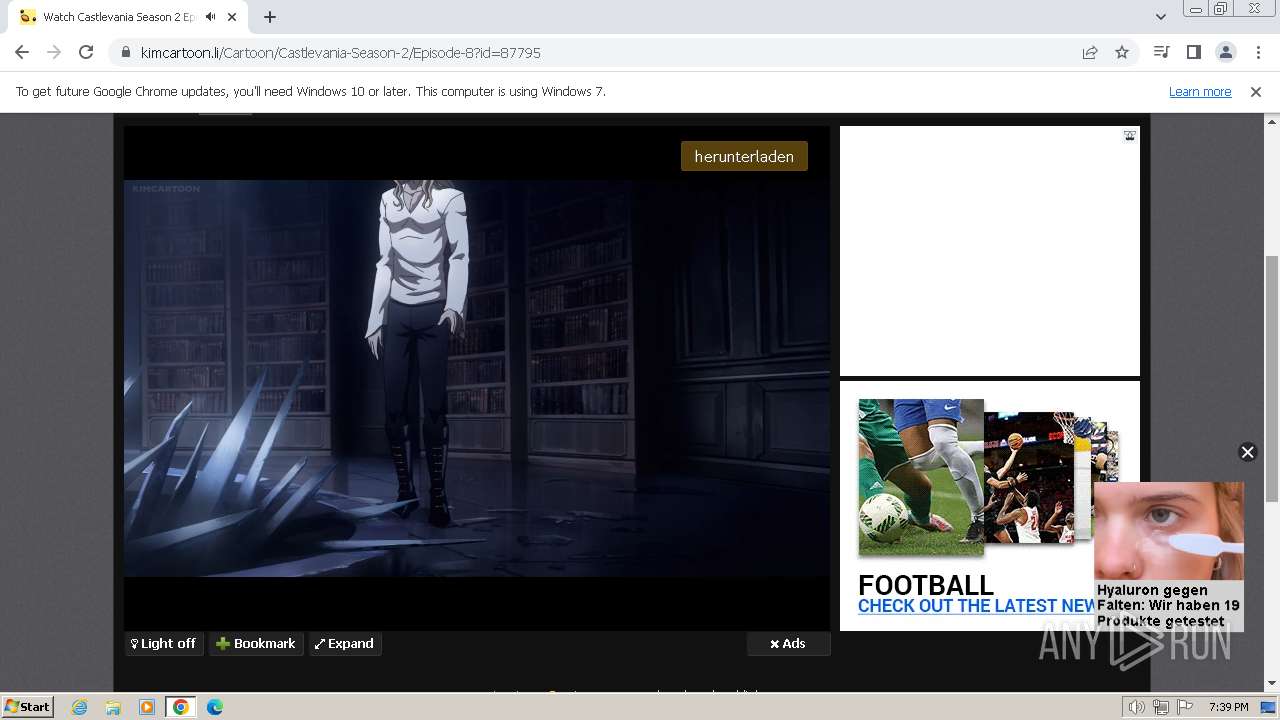
Task: Open a new browser tab
Action: click(x=270, y=17)
